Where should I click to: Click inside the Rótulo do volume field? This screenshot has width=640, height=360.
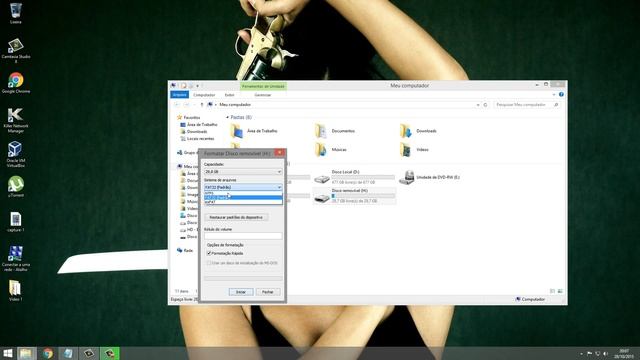click(x=243, y=236)
